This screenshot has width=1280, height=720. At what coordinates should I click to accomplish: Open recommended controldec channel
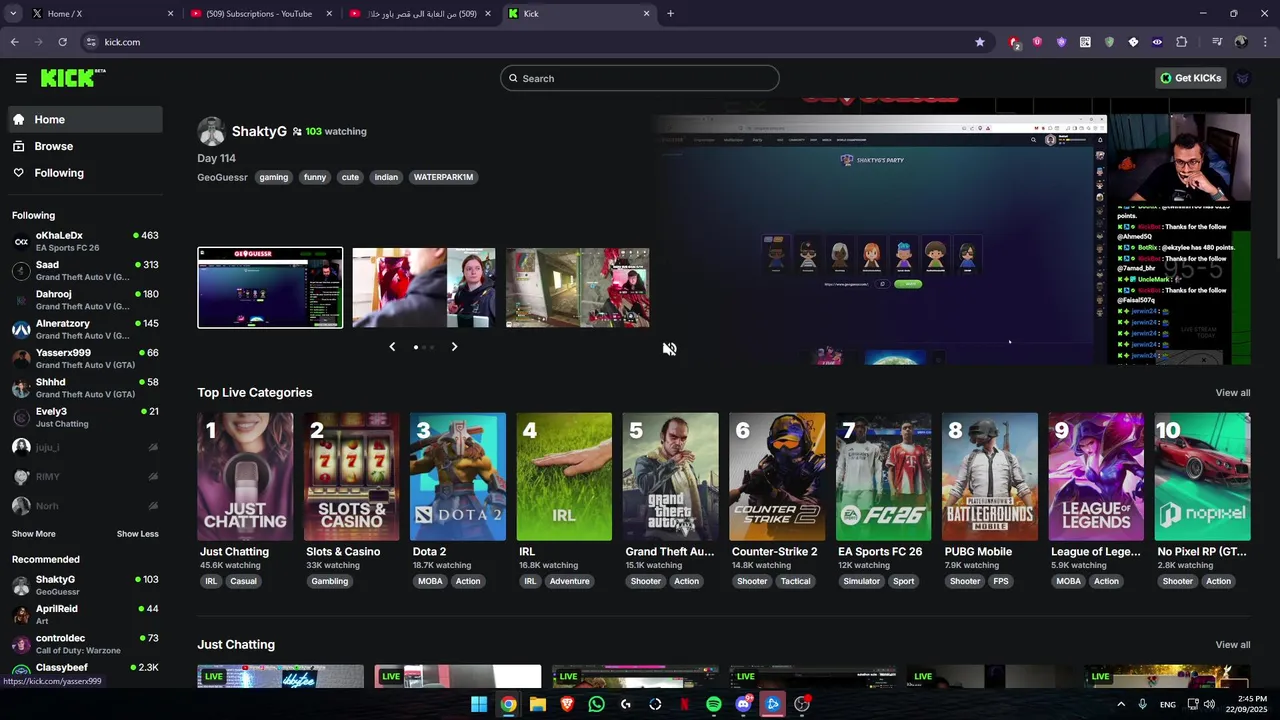(x=85, y=644)
